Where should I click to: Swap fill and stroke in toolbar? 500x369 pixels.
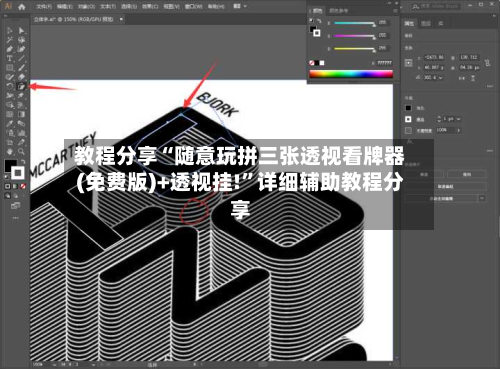point(23,162)
